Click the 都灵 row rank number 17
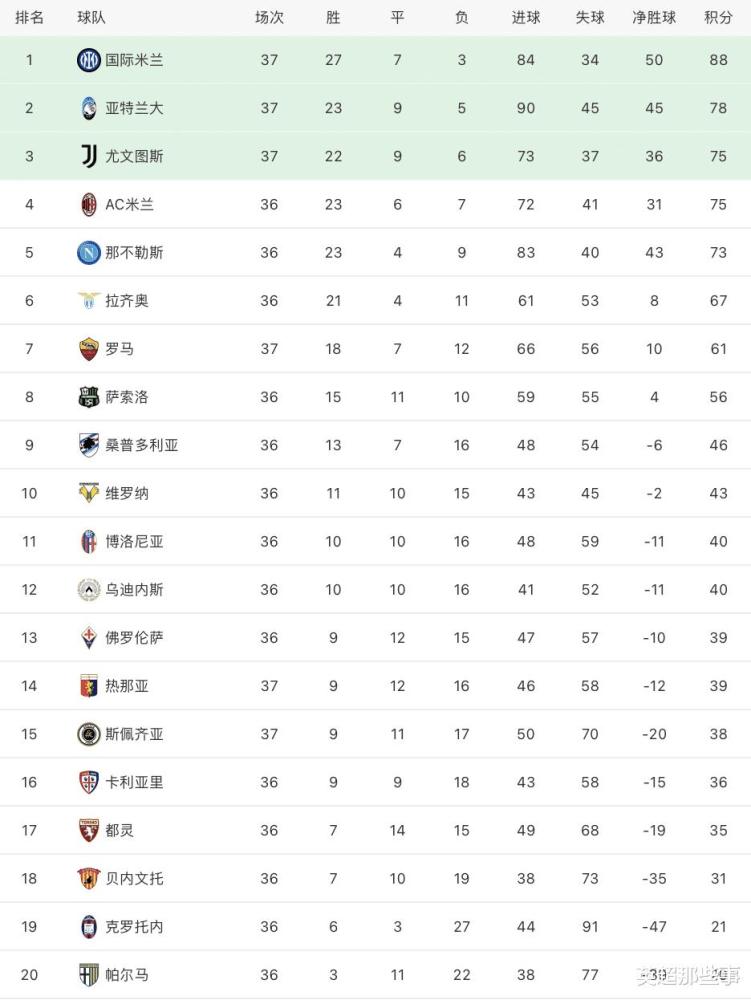Viewport: 751px width, 1000px height. 29,830
